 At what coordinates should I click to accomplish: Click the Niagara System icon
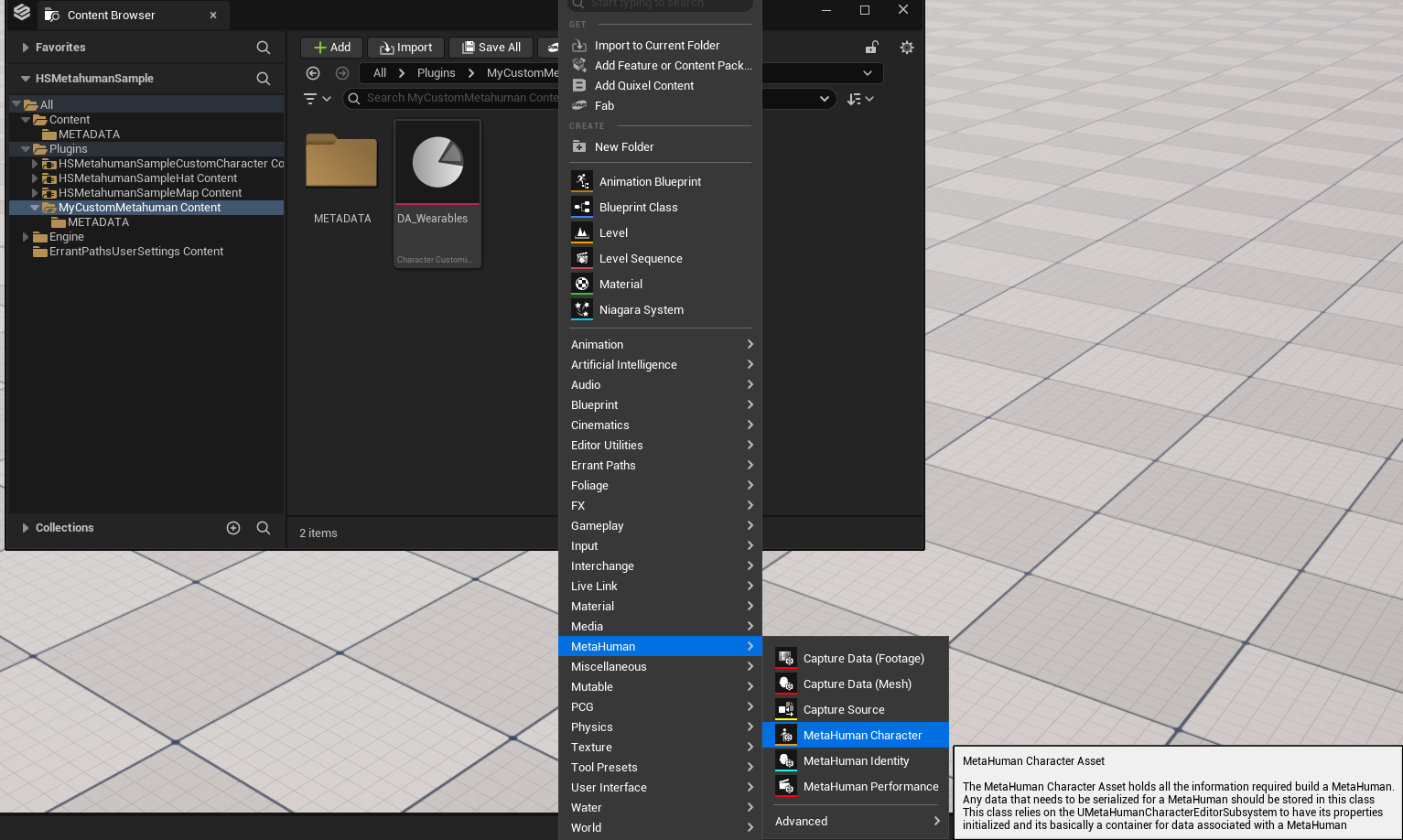[x=582, y=309]
